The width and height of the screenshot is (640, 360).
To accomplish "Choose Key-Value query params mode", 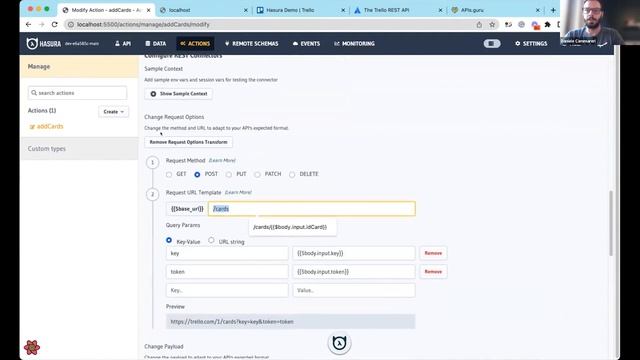I will click(x=169, y=240).
